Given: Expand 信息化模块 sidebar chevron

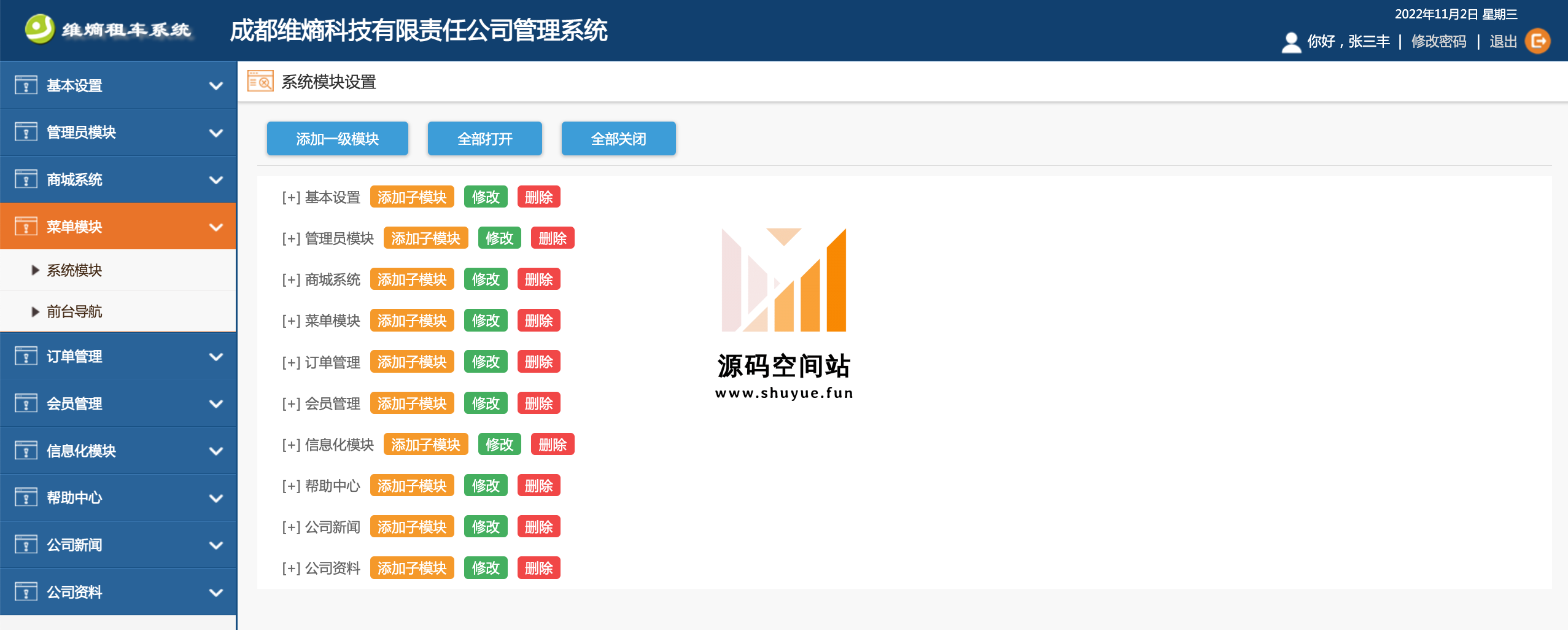Looking at the screenshot, I should (x=216, y=451).
